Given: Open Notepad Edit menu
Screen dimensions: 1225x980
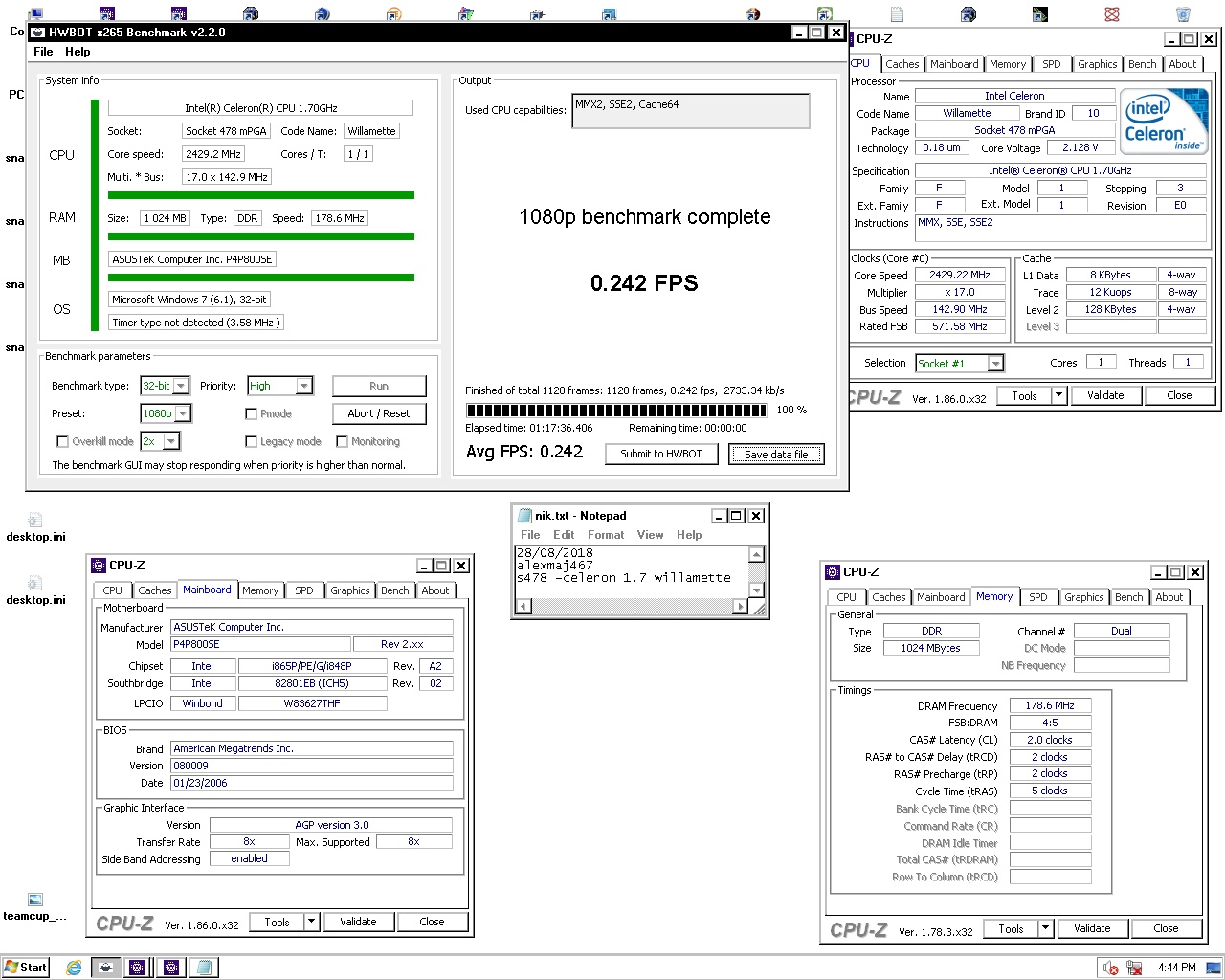Looking at the screenshot, I should [x=564, y=535].
